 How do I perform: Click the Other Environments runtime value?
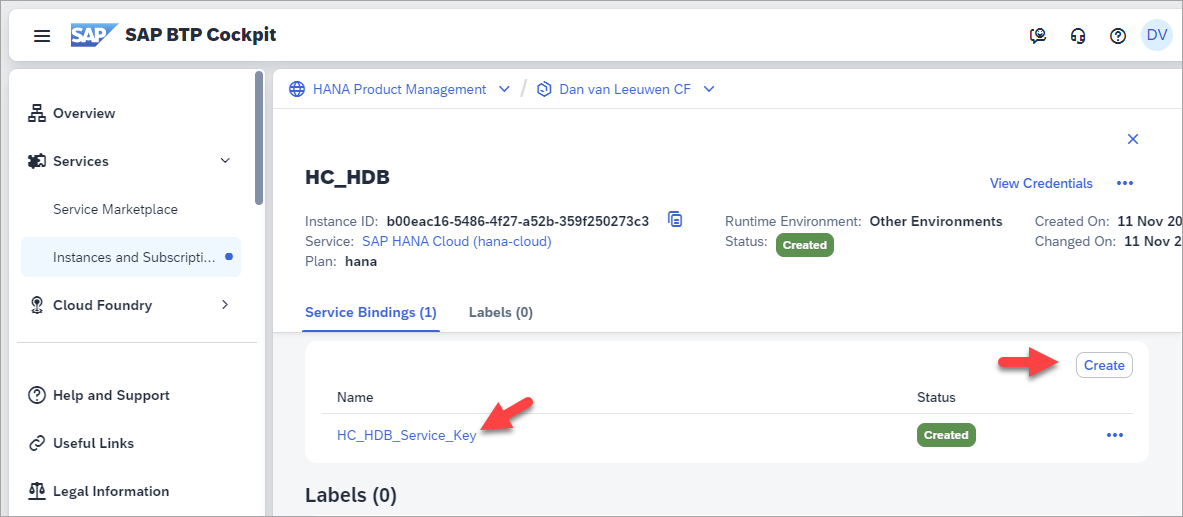[936, 221]
